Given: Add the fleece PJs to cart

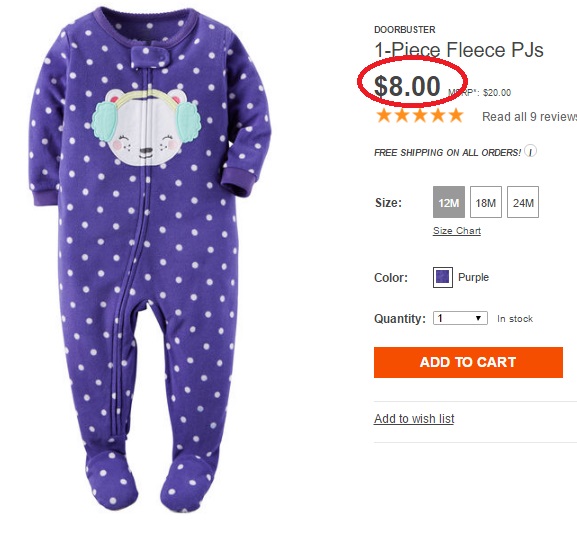Looking at the screenshot, I should tap(468, 362).
